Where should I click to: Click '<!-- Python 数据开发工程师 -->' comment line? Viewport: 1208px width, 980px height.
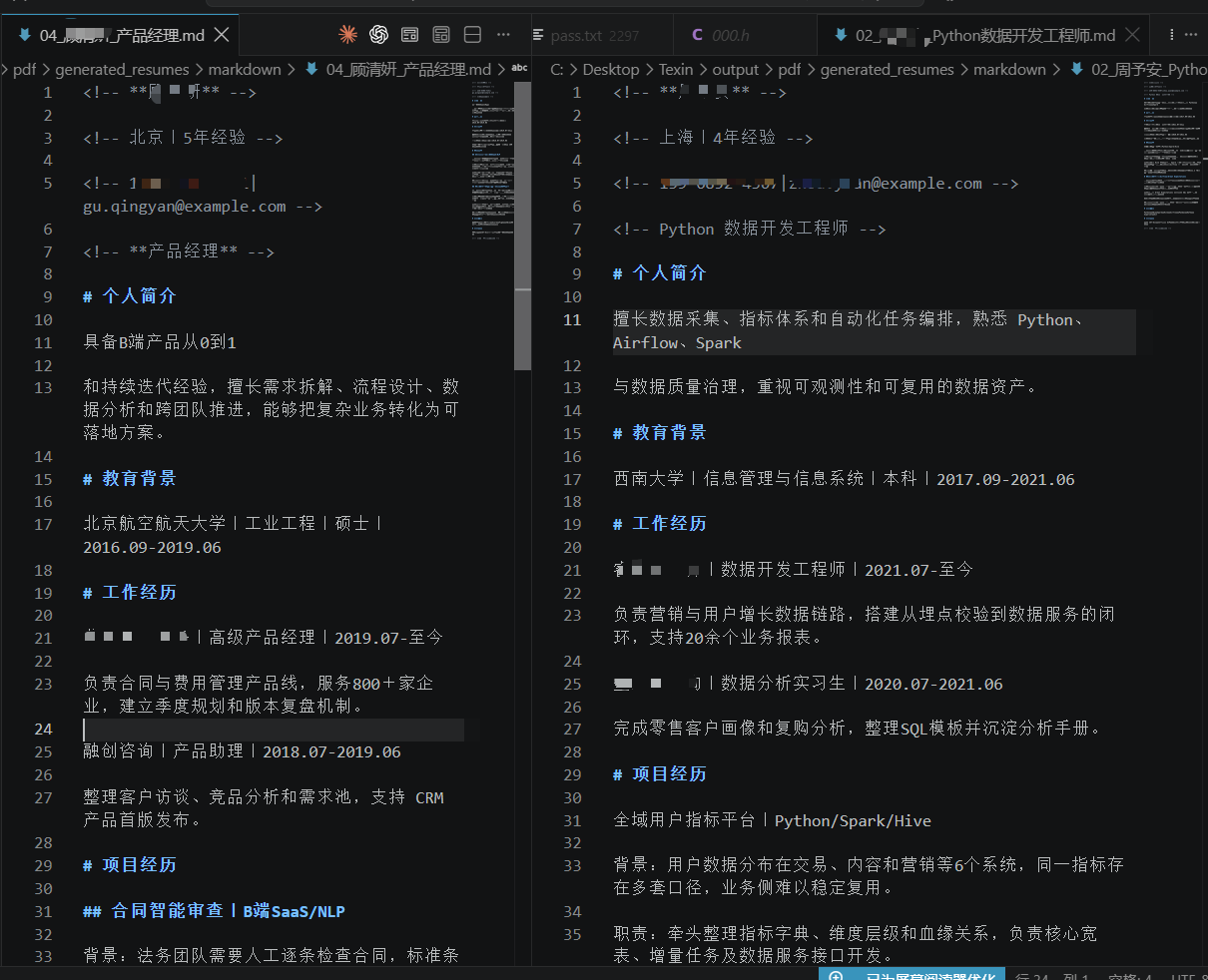point(750,229)
